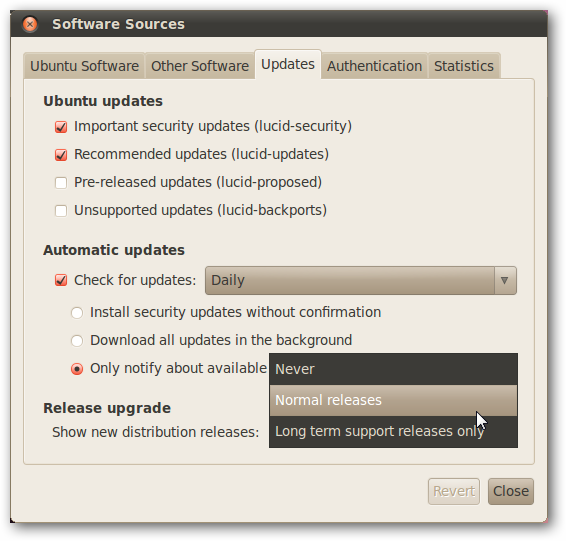
Task: Select Install security updates without confirmation
Action: coord(77,313)
